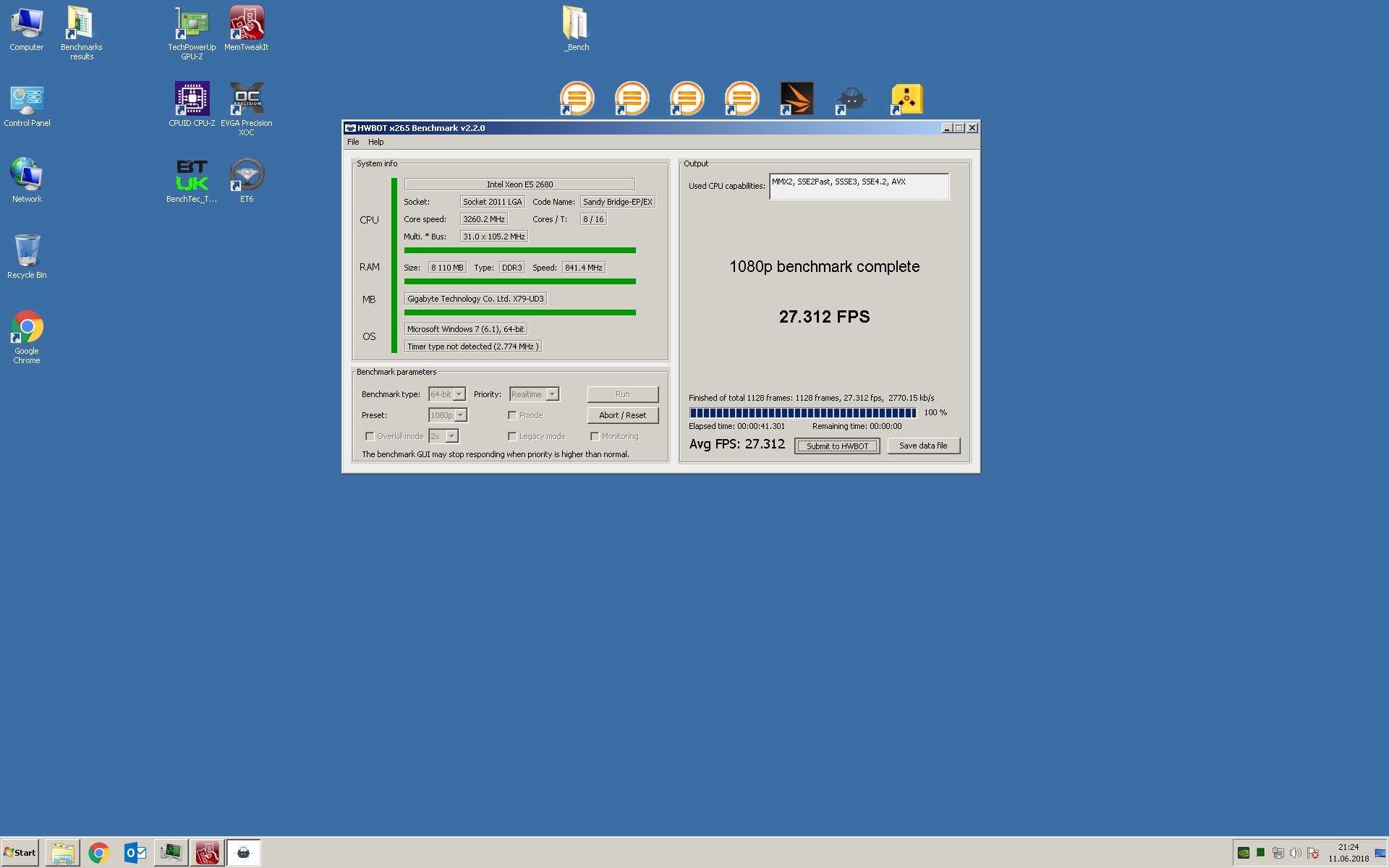
Task: Open the File menu
Action: [353, 142]
